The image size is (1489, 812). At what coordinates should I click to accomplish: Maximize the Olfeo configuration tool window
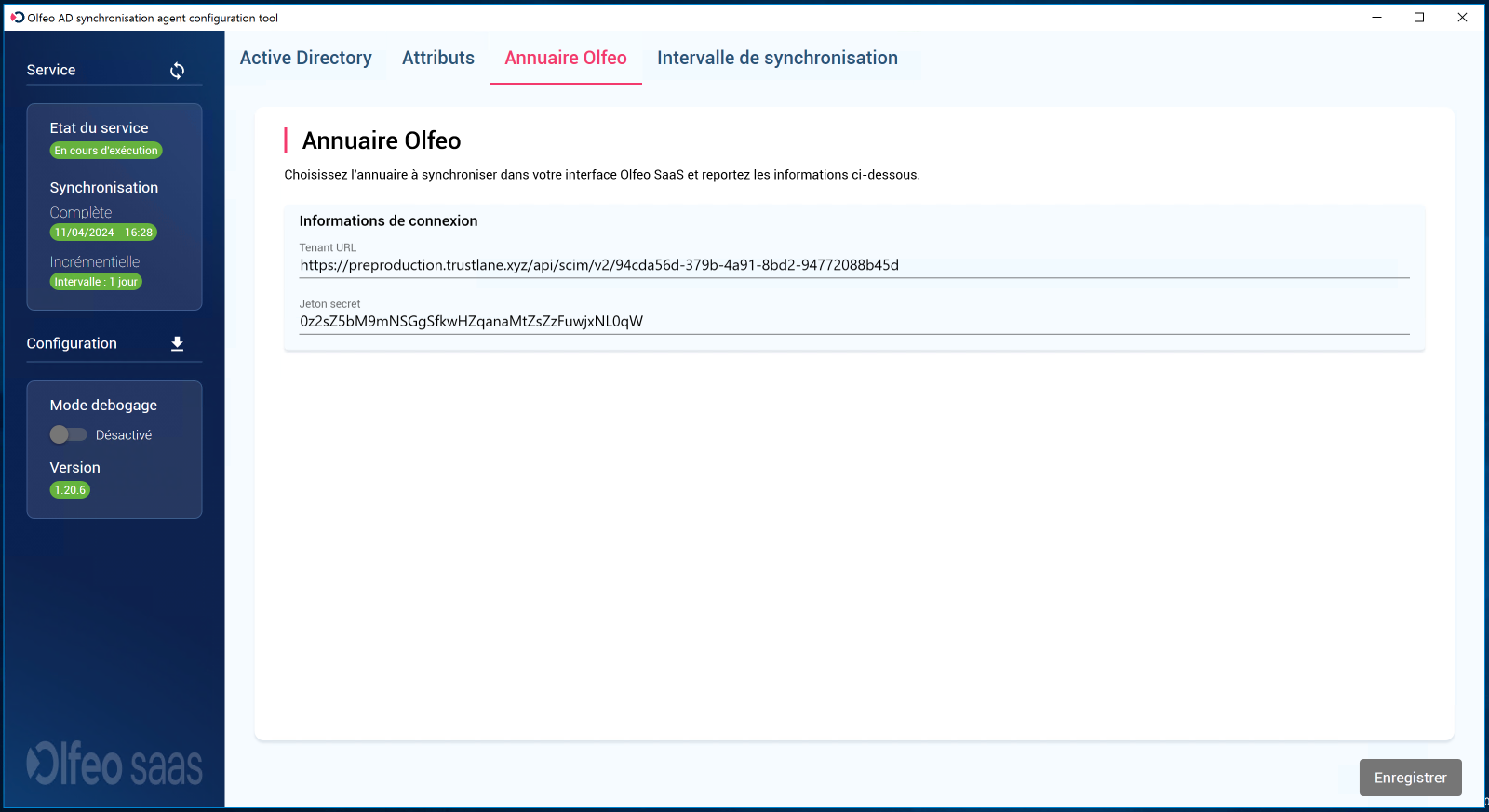1419,17
